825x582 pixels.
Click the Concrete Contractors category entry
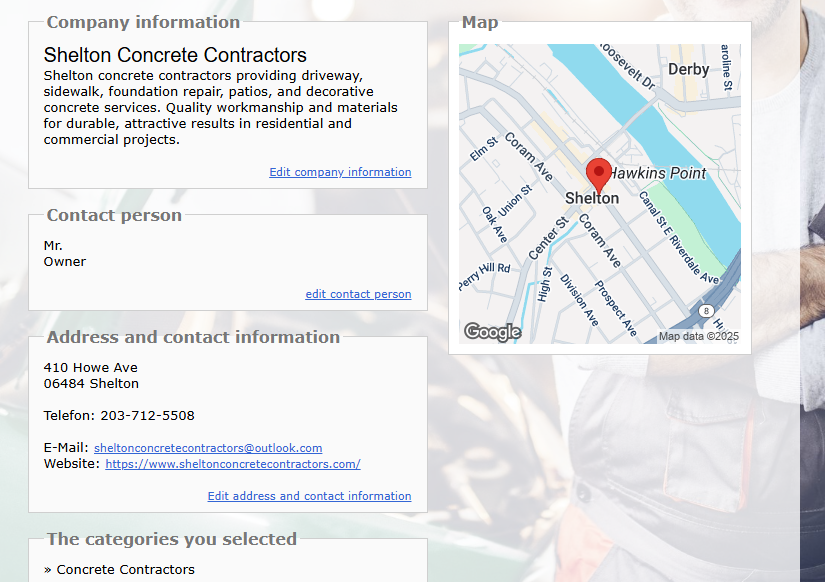[x=125, y=569]
